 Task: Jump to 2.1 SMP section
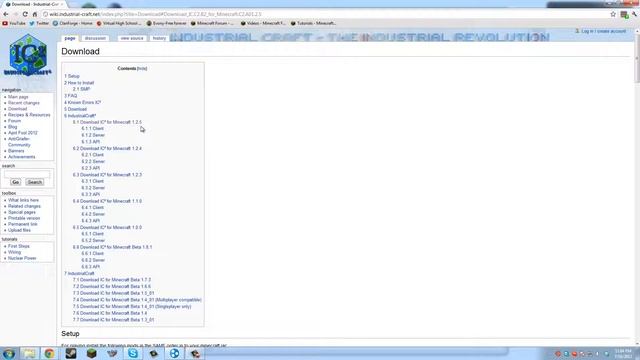click(81, 89)
